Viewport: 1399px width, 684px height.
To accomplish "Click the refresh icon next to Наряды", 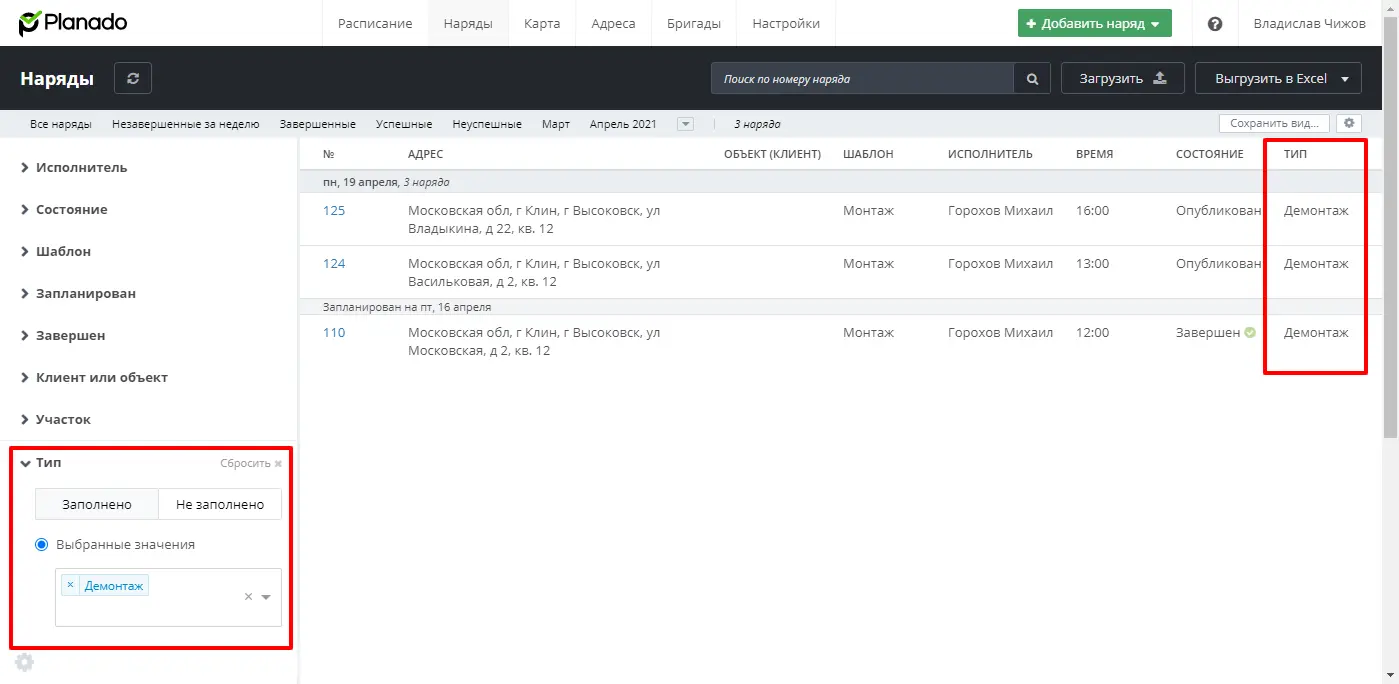I will tap(133, 78).
